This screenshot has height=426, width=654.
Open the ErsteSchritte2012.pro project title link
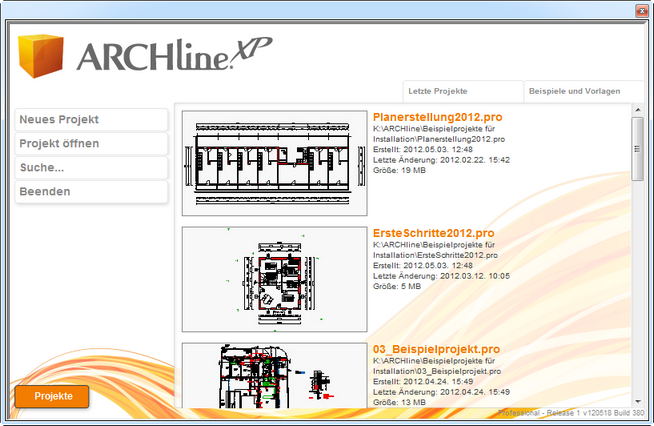(x=433, y=233)
